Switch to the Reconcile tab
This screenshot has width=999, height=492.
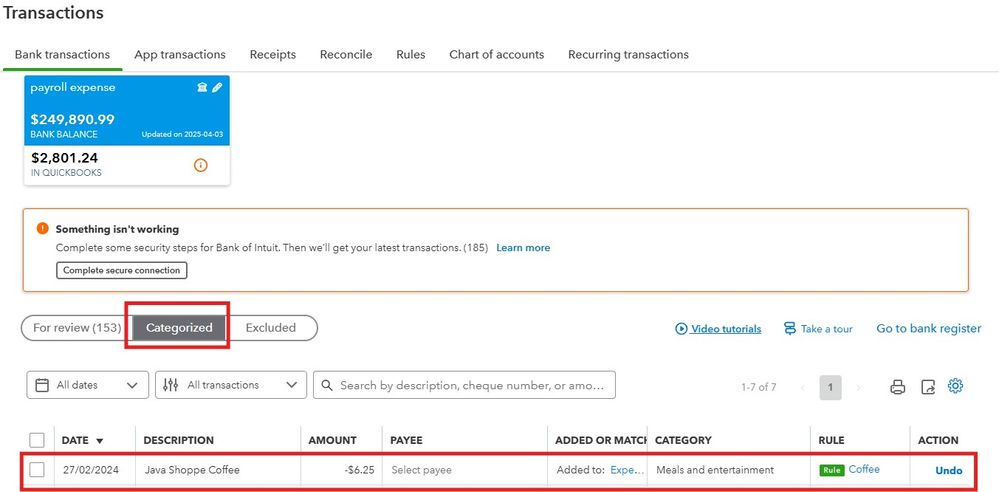pos(346,55)
